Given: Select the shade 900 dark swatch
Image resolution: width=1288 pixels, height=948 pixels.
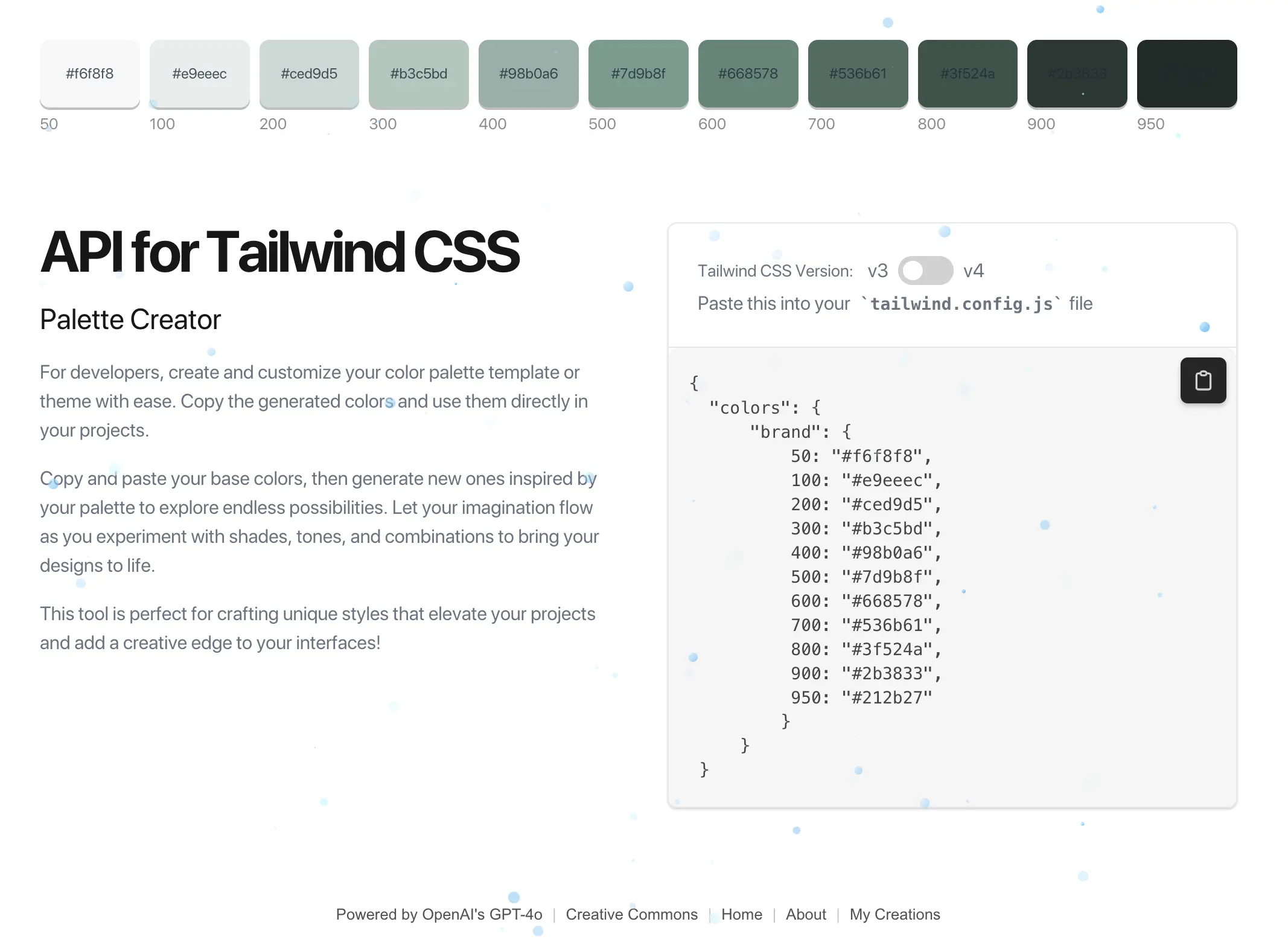Looking at the screenshot, I should [1077, 74].
